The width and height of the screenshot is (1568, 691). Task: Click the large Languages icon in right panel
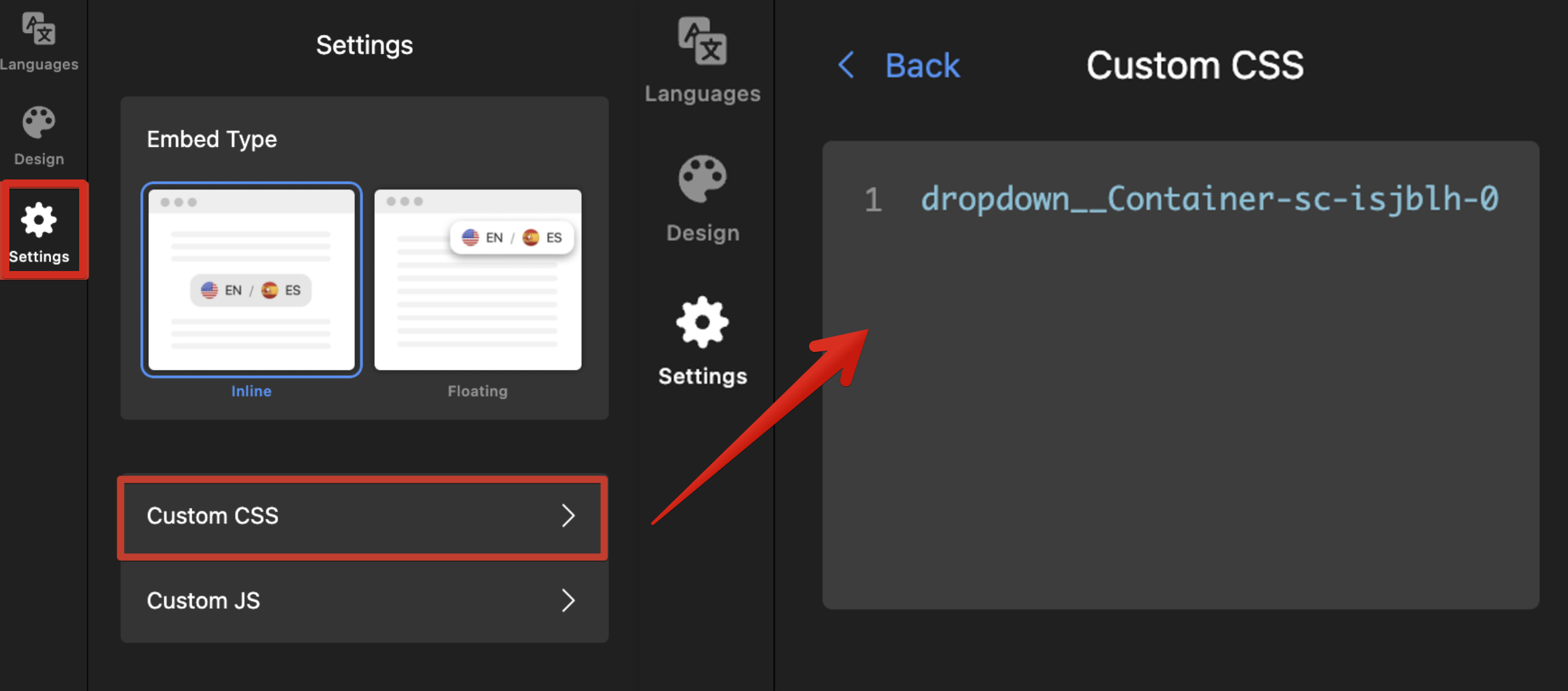click(702, 42)
